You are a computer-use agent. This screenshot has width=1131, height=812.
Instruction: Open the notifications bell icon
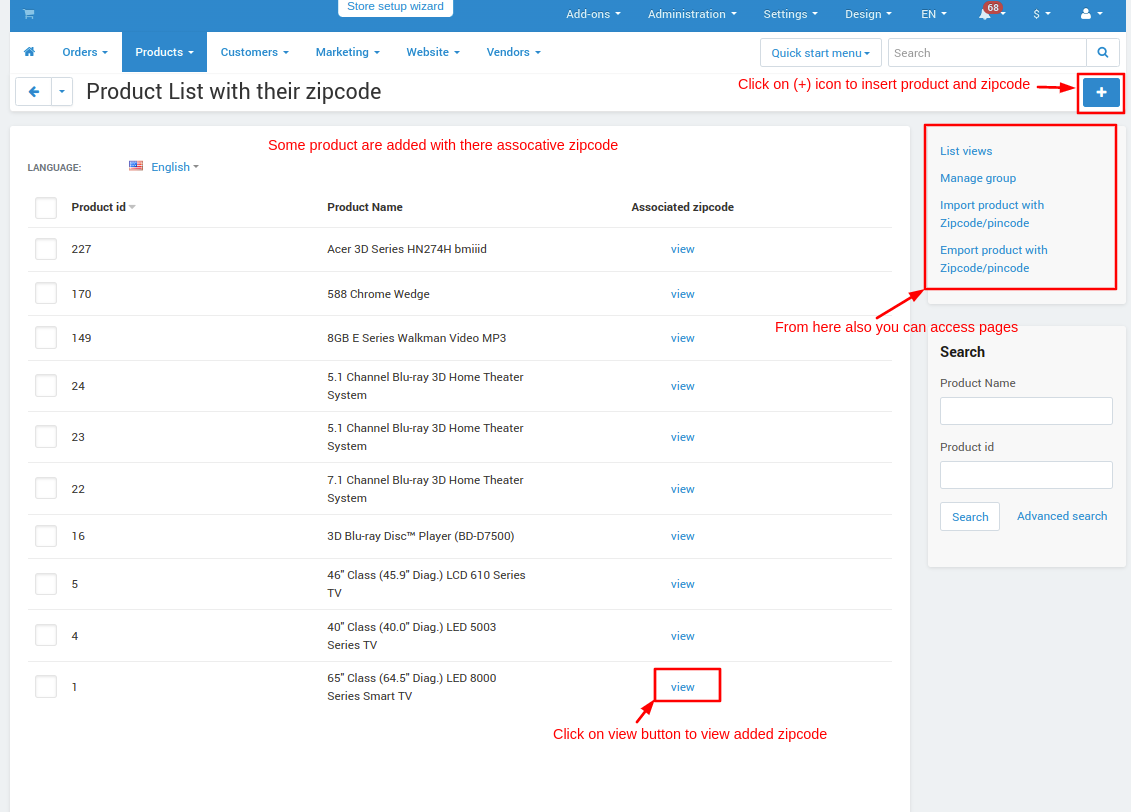985,14
